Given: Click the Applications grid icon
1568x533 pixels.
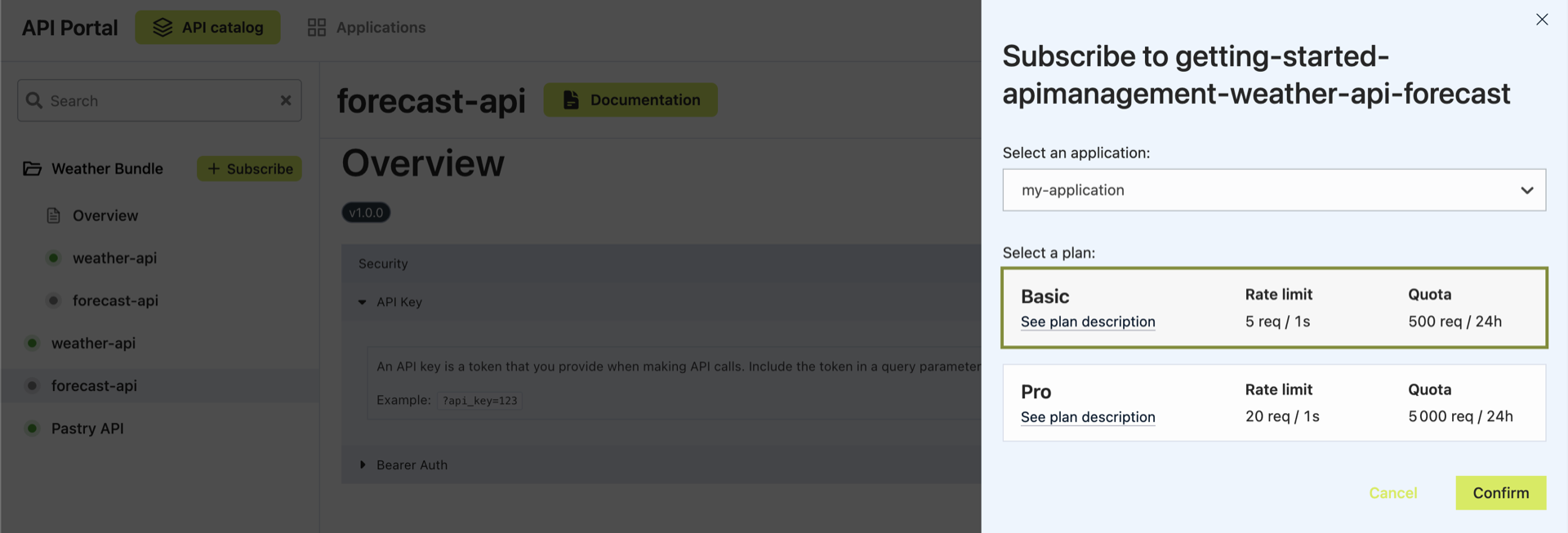Looking at the screenshot, I should point(317,28).
